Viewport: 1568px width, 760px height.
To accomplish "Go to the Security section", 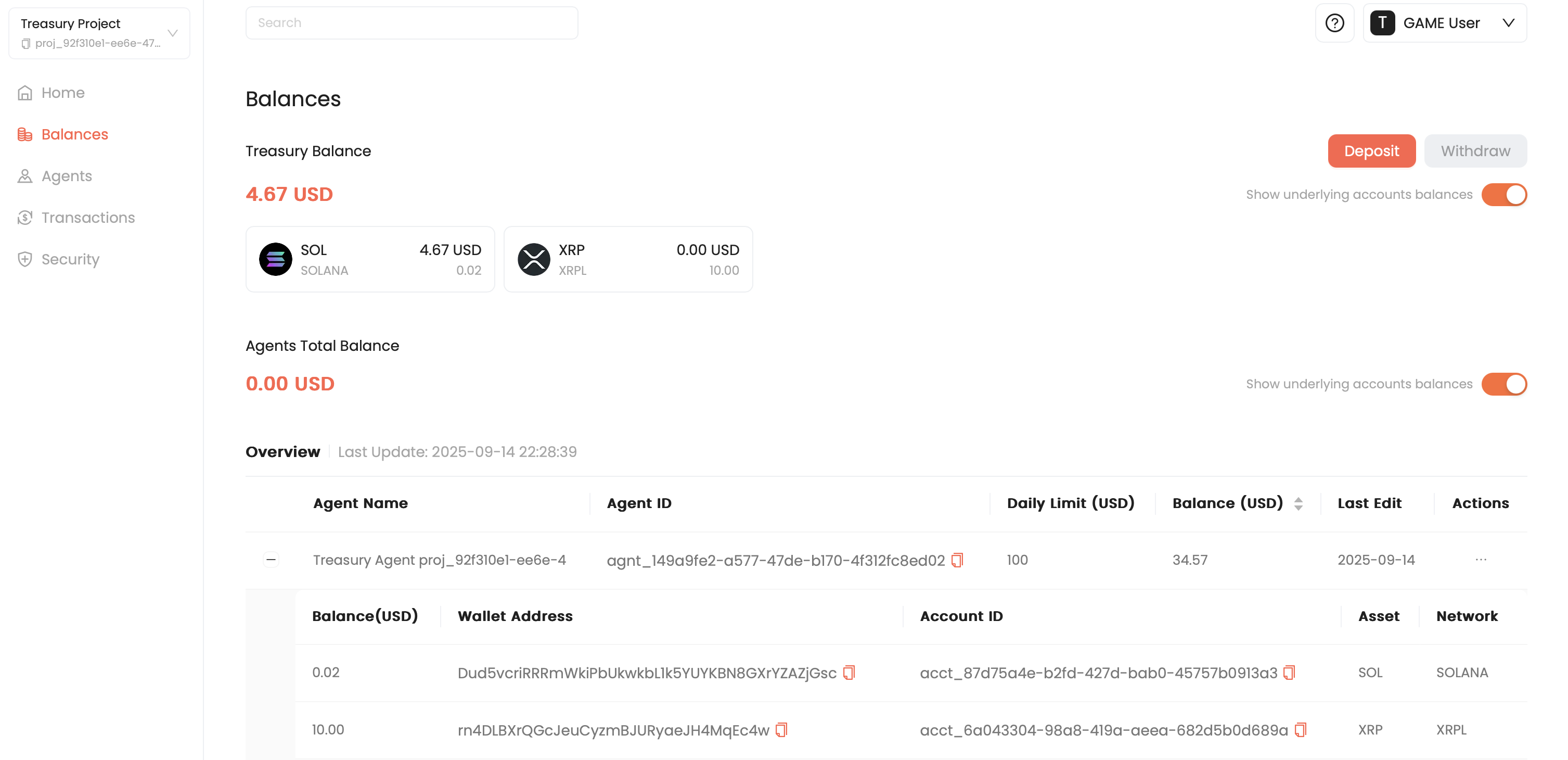I will (x=70, y=259).
